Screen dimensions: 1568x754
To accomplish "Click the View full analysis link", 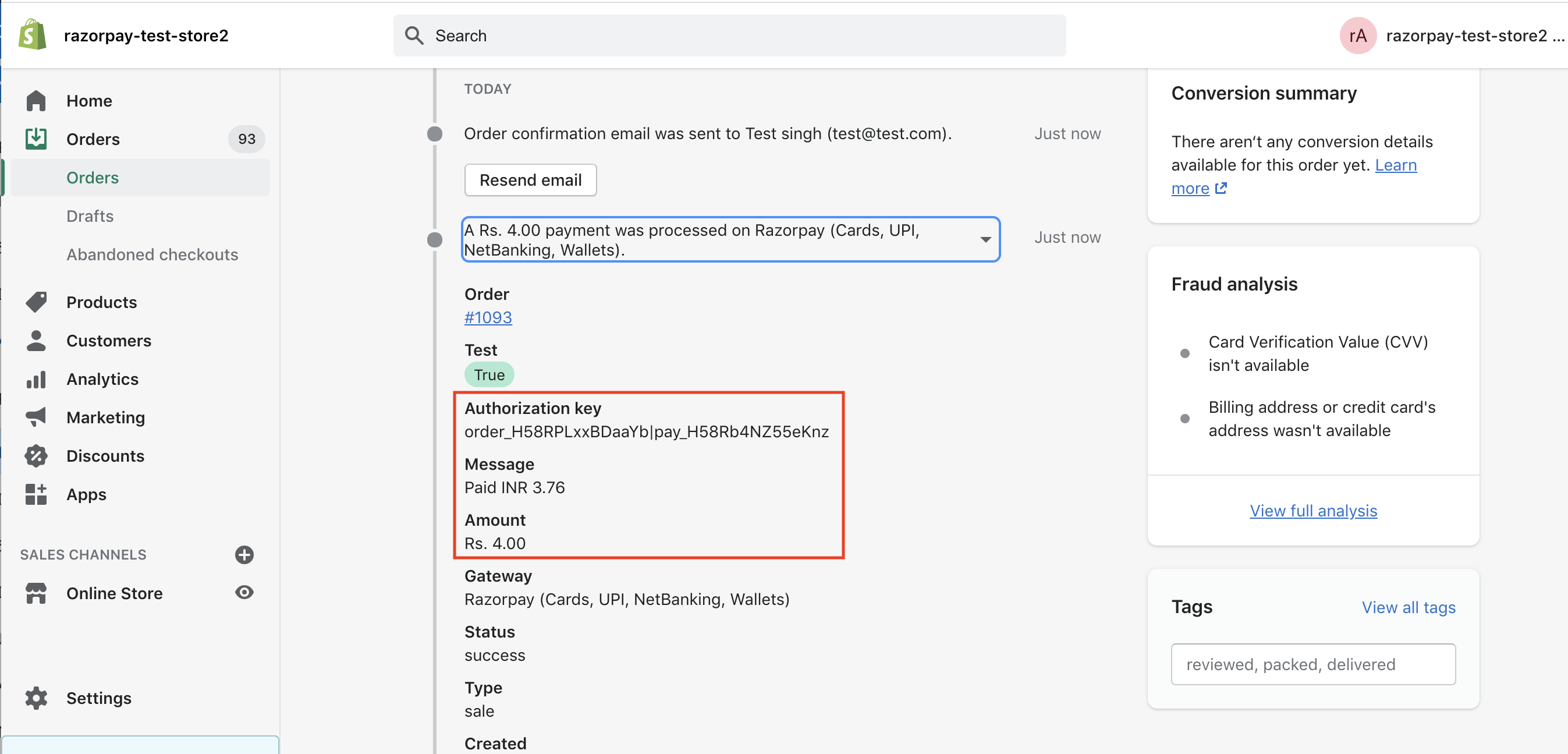I will click(1313, 510).
